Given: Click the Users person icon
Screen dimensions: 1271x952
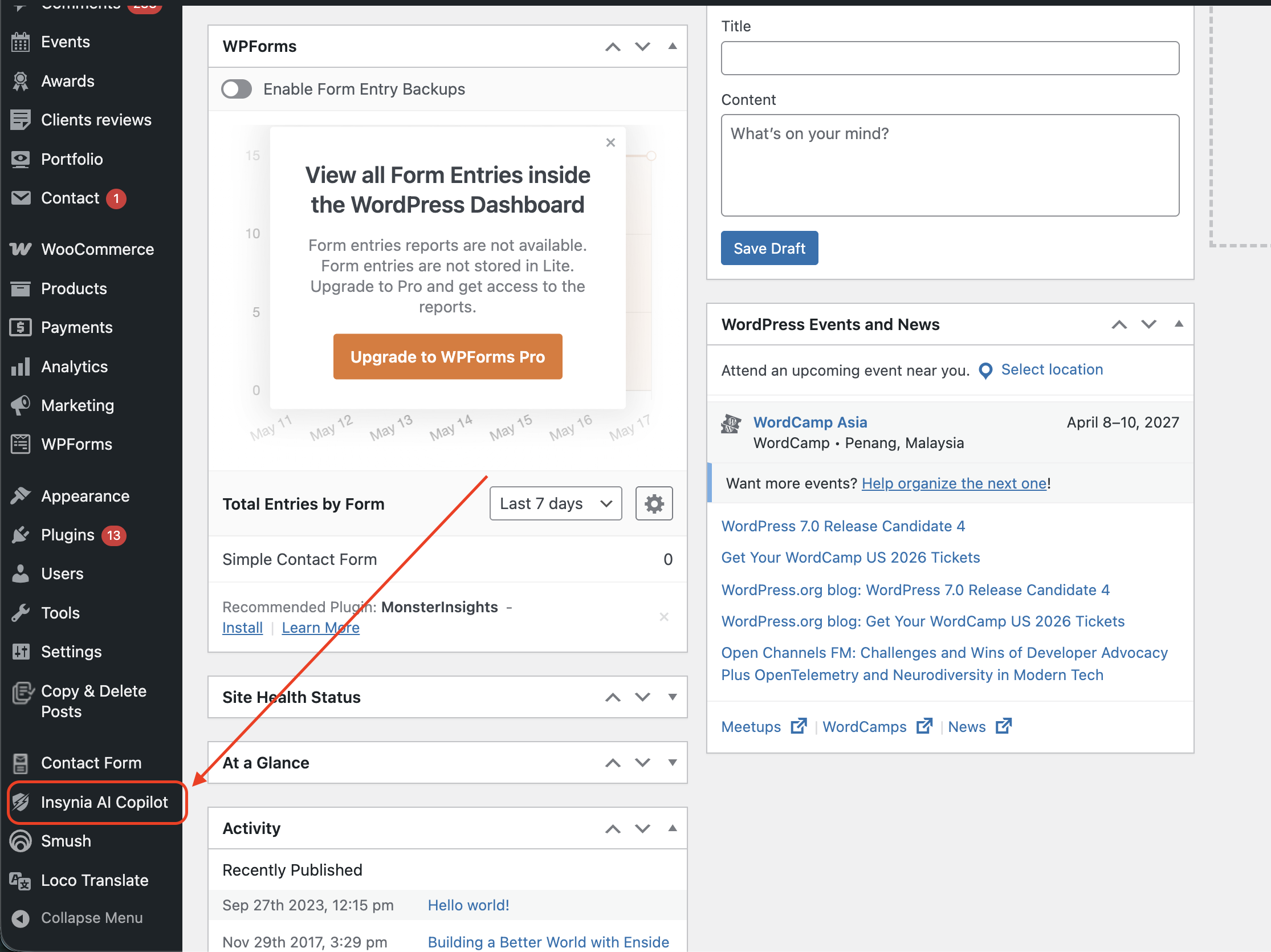Looking at the screenshot, I should [21, 573].
